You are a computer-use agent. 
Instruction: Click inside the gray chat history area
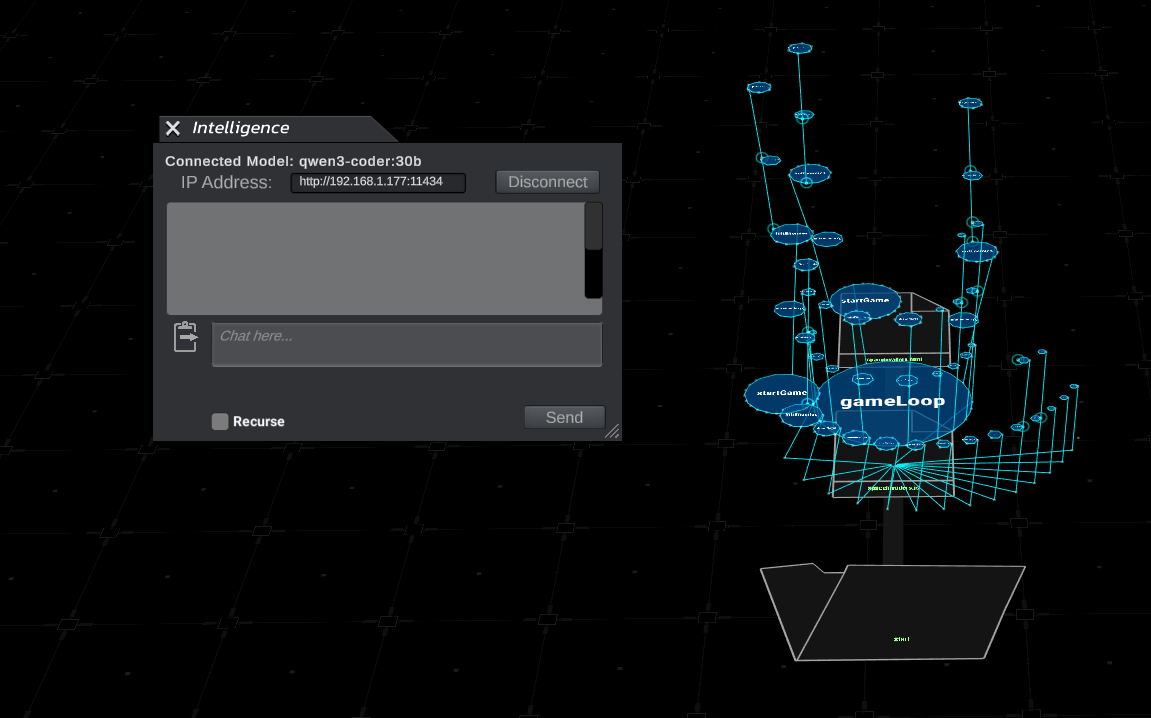tap(375, 259)
